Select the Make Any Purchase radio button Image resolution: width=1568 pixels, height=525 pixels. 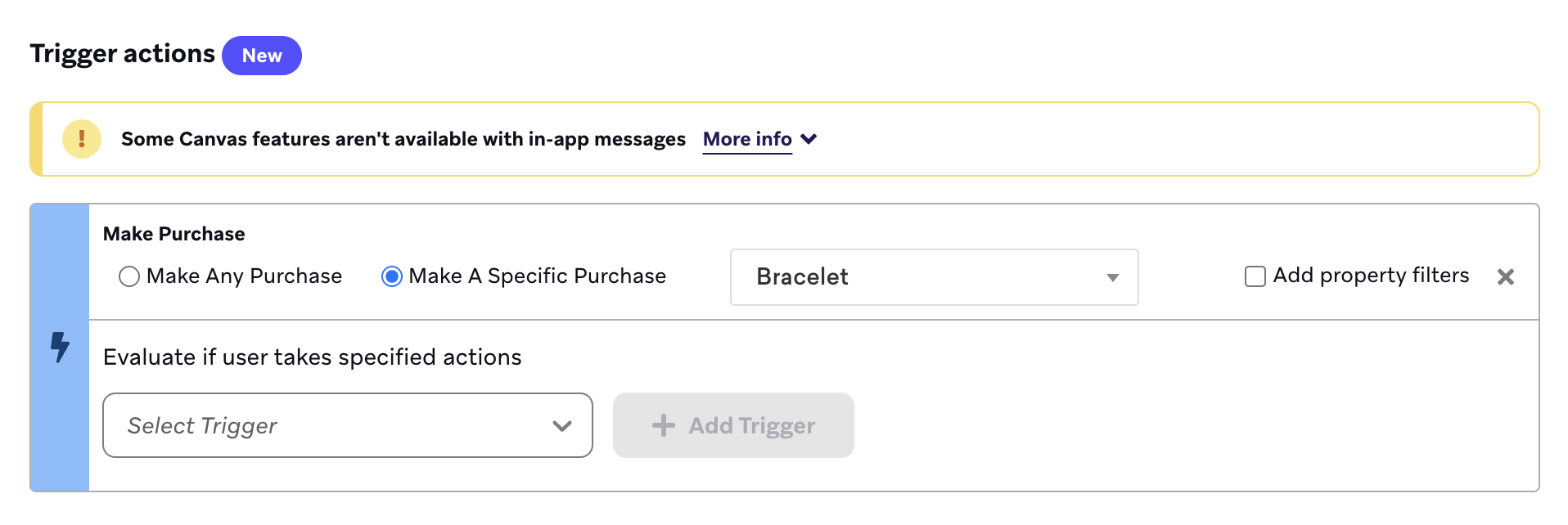tap(129, 276)
